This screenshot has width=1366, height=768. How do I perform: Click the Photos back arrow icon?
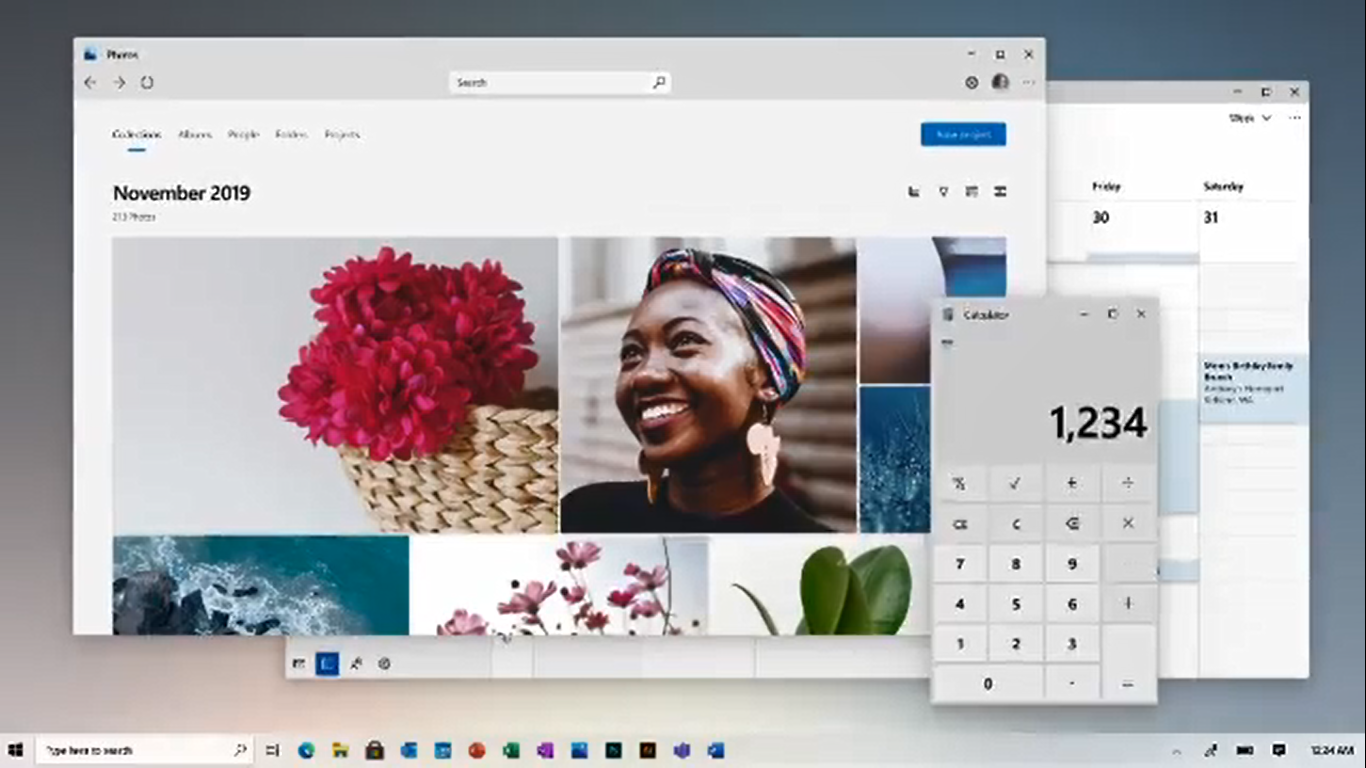point(90,82)
